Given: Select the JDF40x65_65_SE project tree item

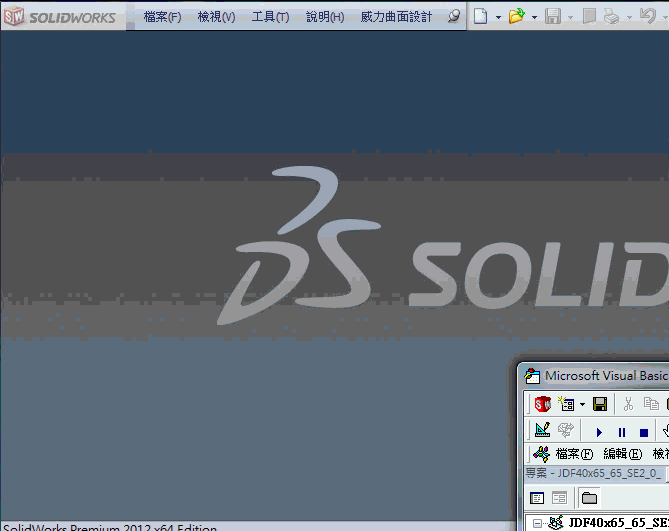Looking at the screenshot, I should [618, 523].
